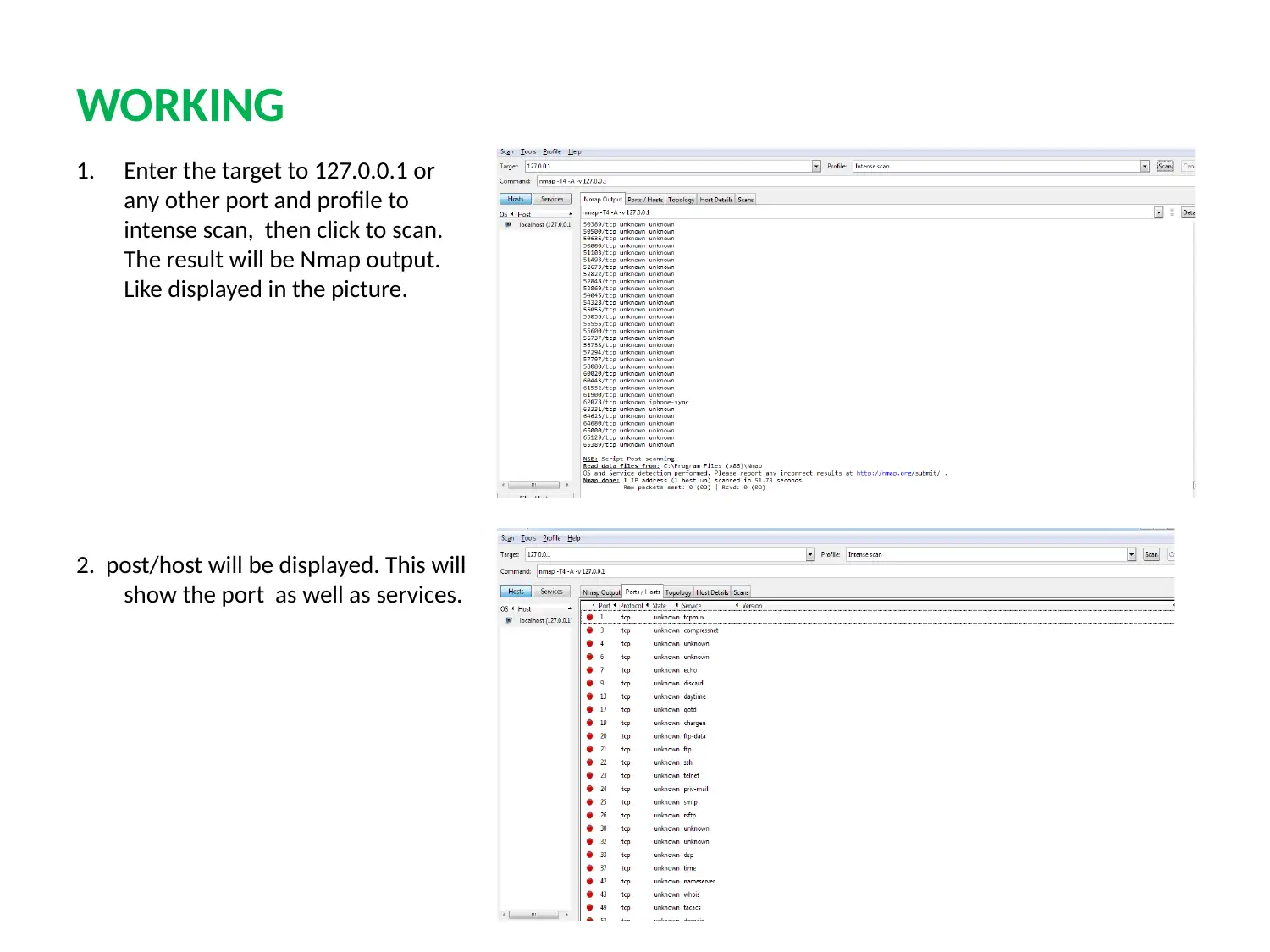The width and height of the screenshot is (1270, 952).
Task: Sort by State column header
Action: pyautogui.click(x=659, y=606)
